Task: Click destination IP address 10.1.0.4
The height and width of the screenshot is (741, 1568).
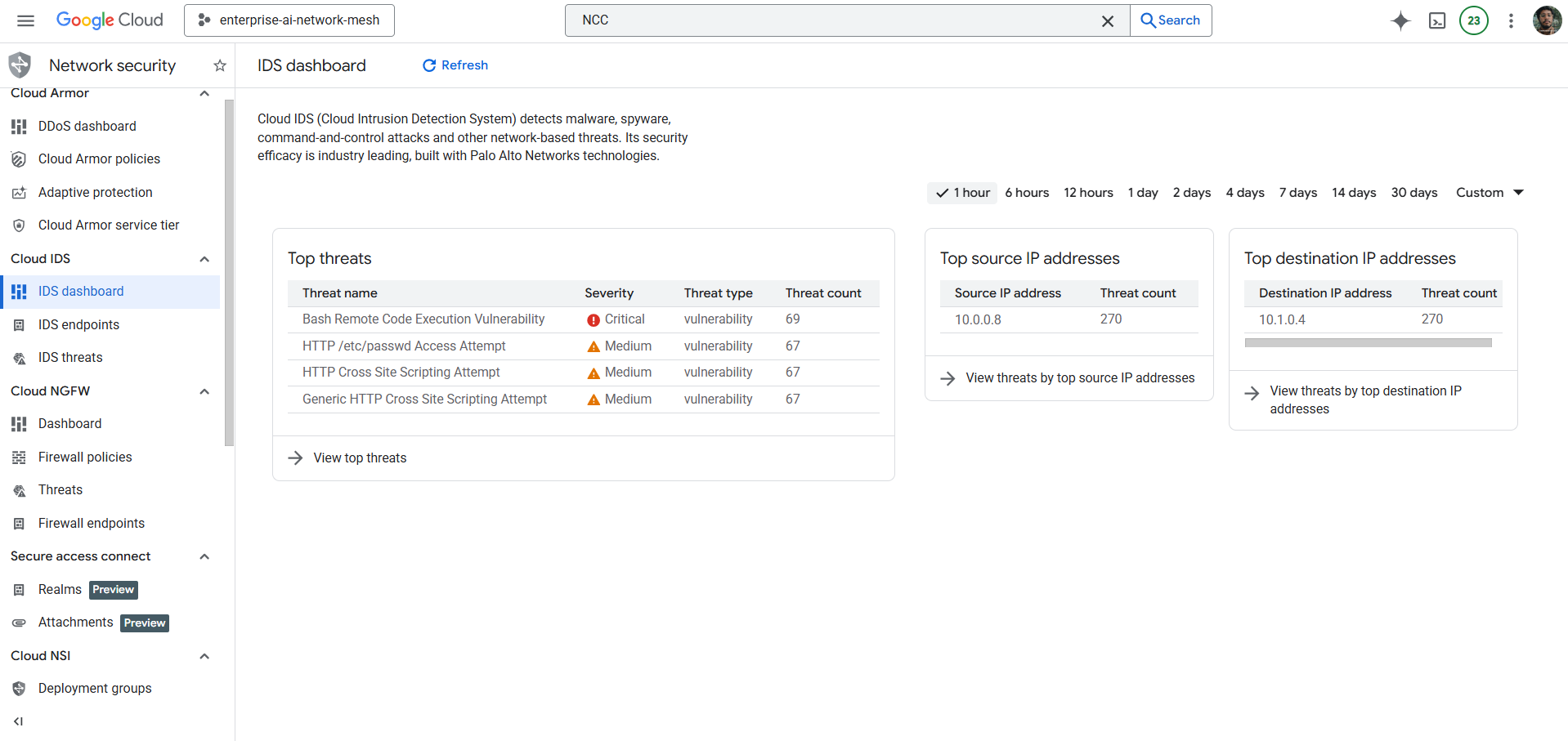Action: 1282,320
